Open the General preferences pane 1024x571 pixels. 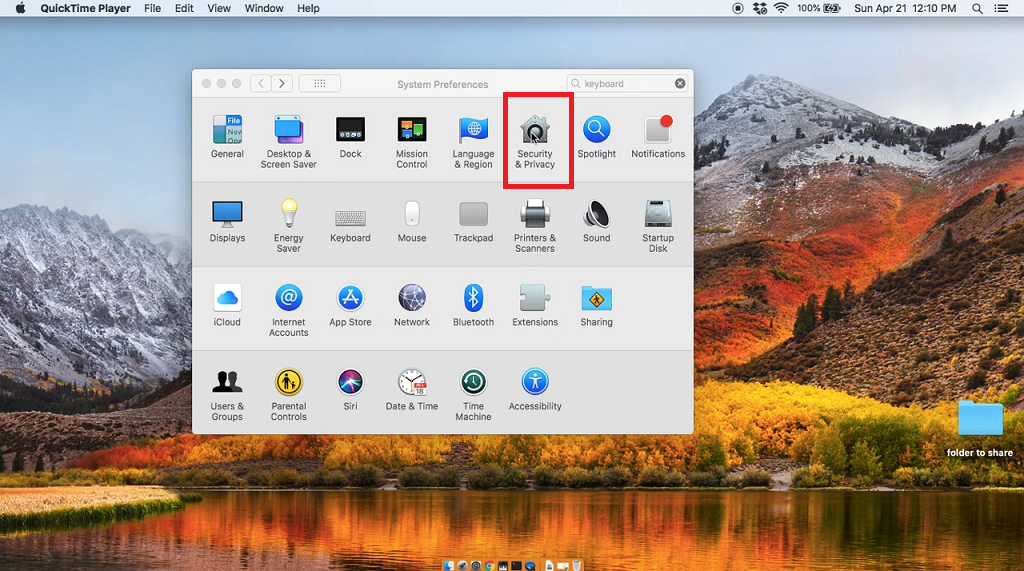pos(227,136)
